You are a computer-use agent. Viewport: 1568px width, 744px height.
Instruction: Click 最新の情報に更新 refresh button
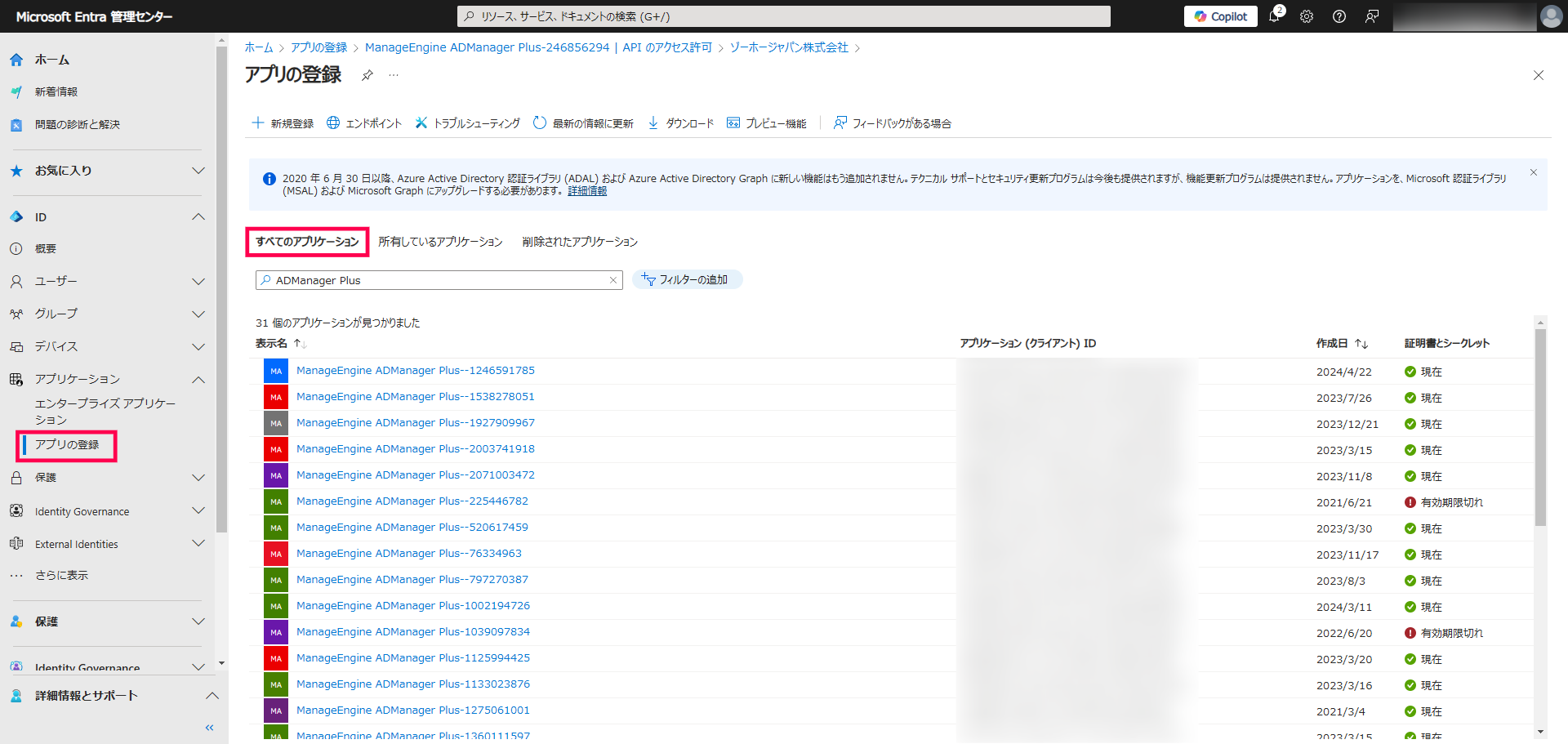click(x=583, y=123)
